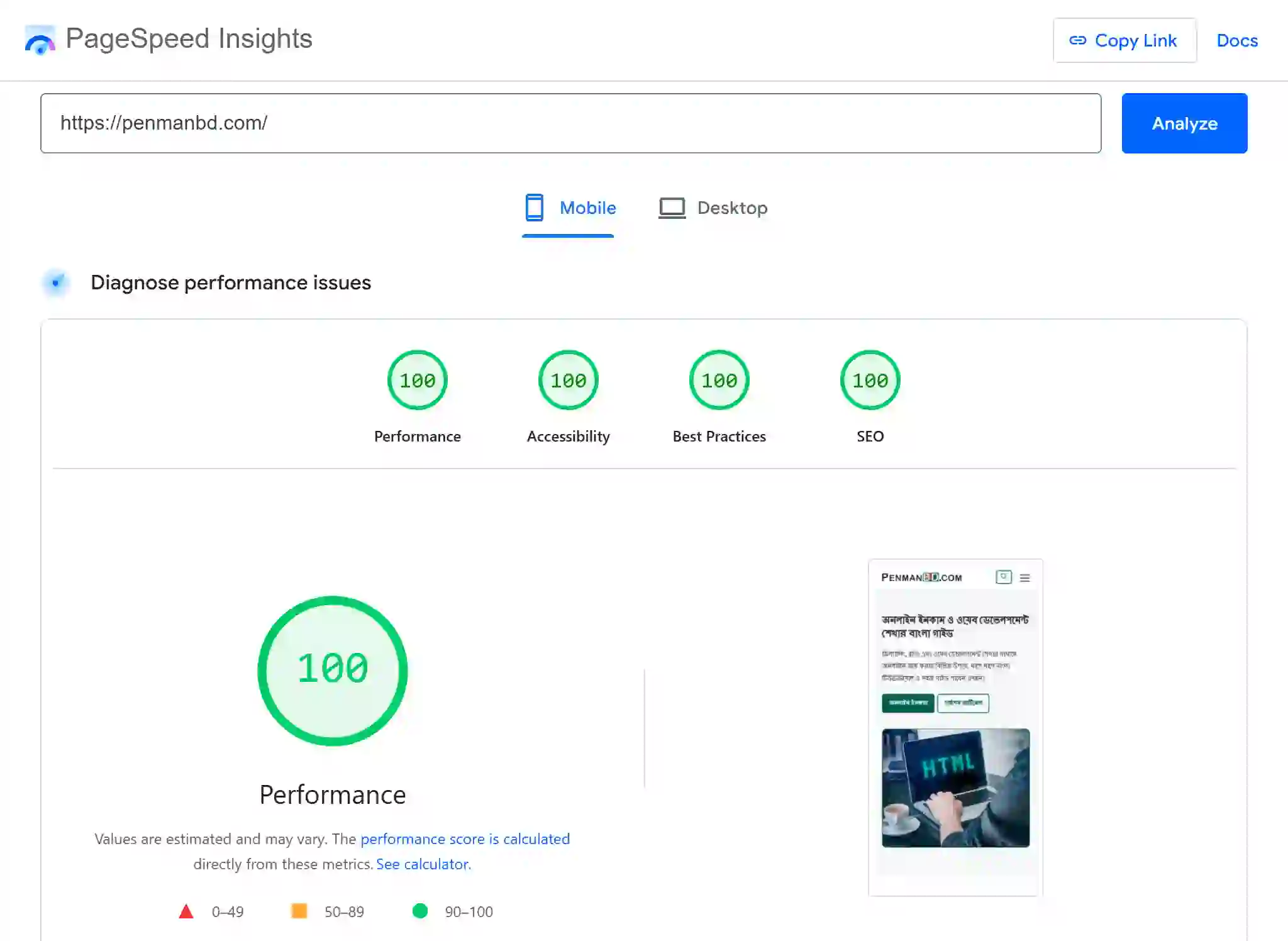Click the Best Practices 100 score gauge

tap(719, 380)
